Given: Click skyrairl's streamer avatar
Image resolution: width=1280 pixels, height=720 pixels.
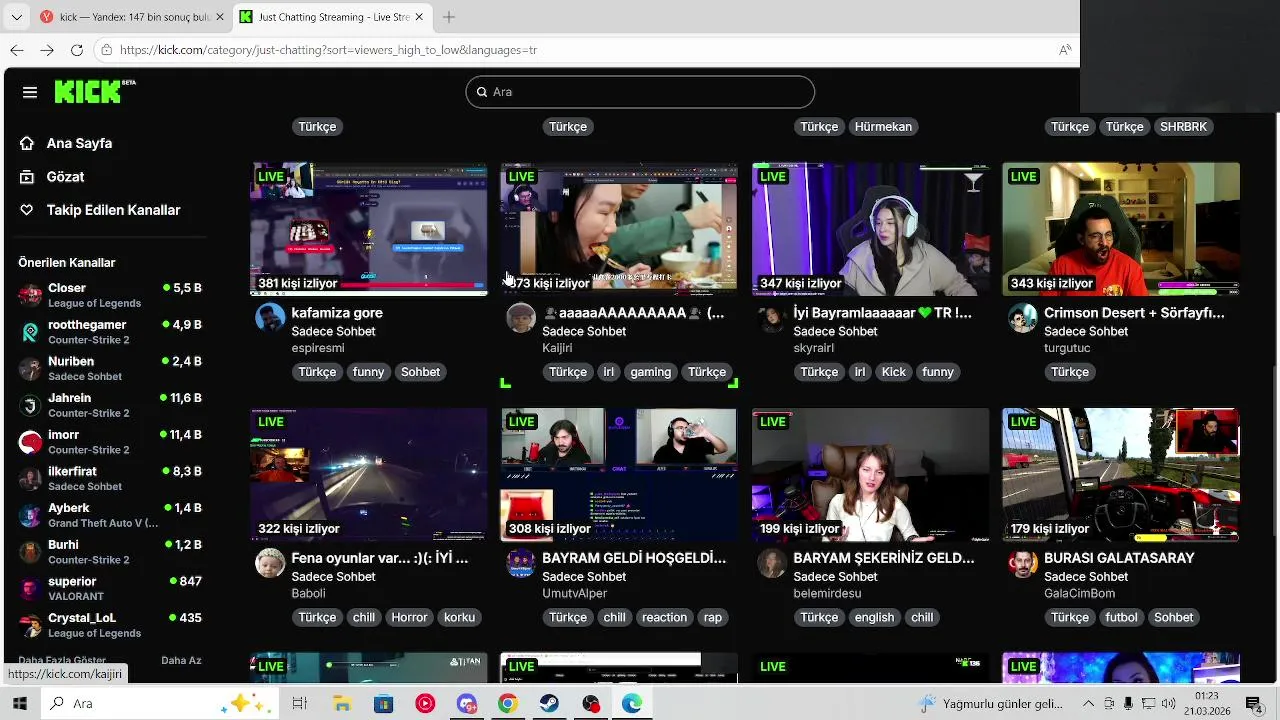Looking at the screenshot, I should 772,318.
